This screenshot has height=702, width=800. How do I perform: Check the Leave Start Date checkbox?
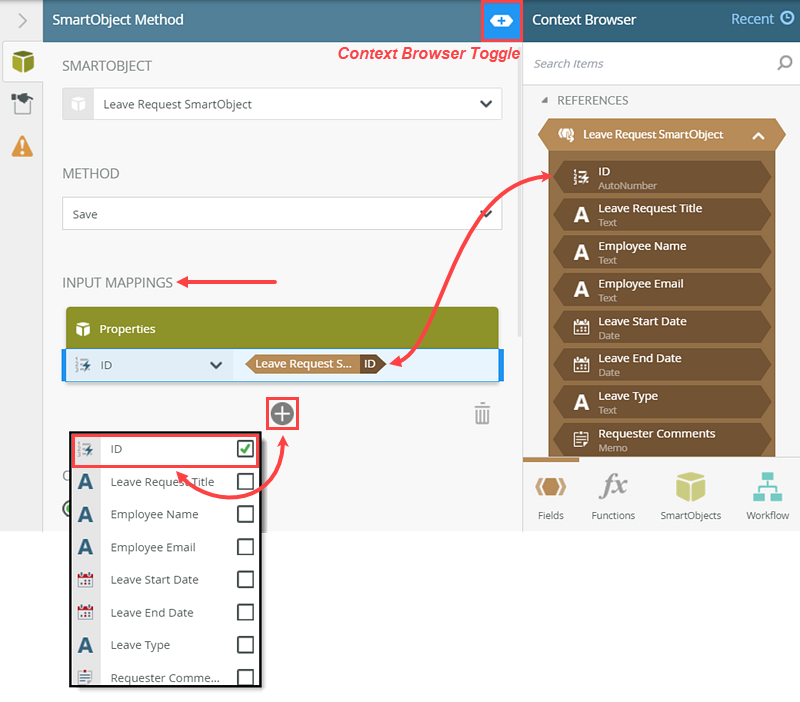(245, 579)
